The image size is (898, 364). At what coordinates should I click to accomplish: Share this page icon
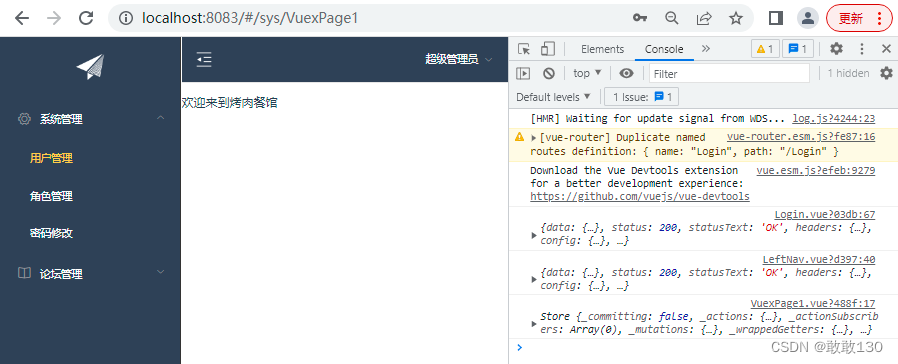tap(704, 18)
